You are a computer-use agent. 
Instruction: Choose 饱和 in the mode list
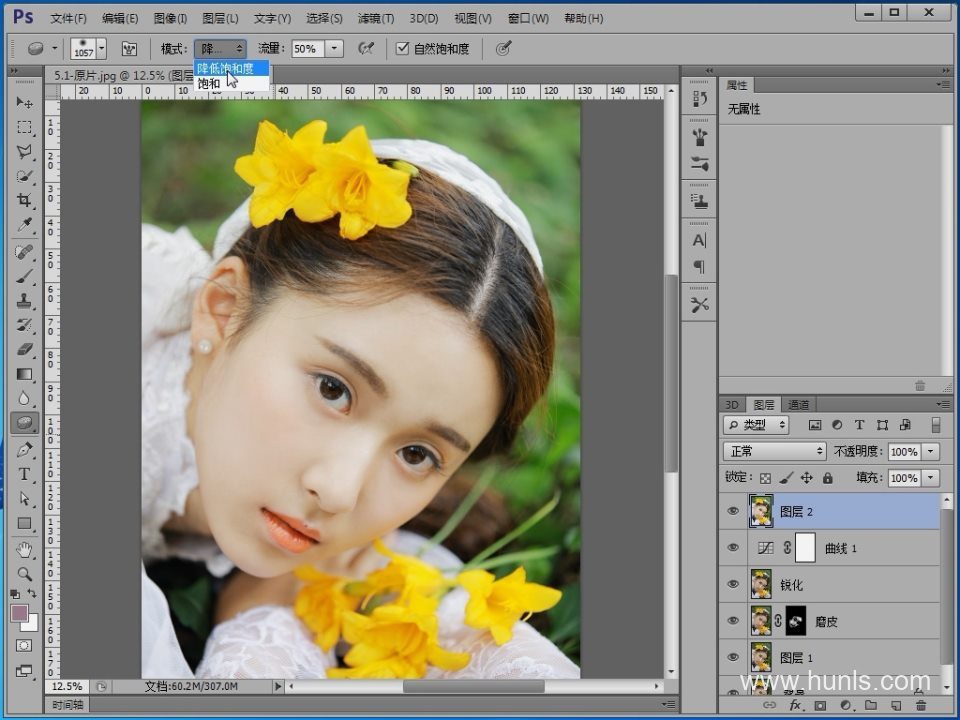pos(231,83)
